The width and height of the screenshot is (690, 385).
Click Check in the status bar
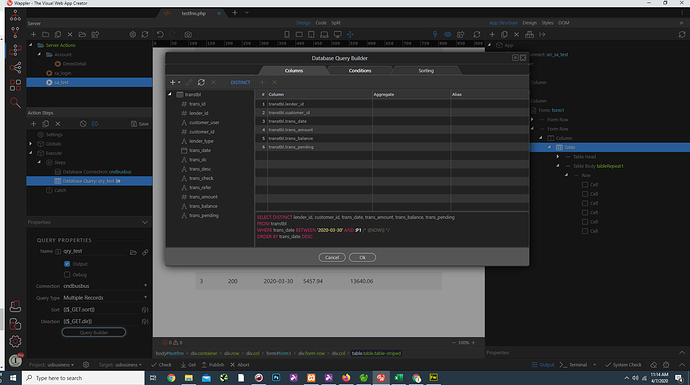(161, 365)
